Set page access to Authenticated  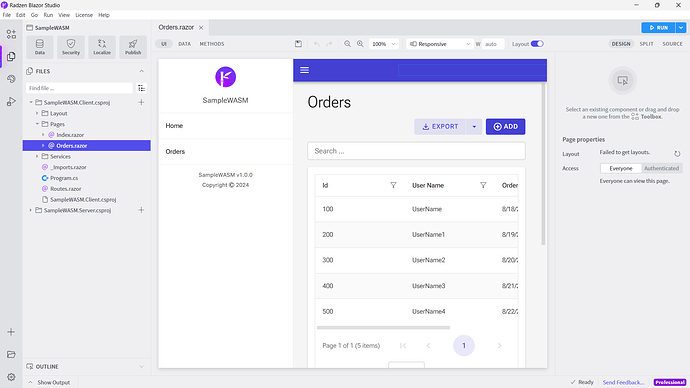(x=661, y=168)
